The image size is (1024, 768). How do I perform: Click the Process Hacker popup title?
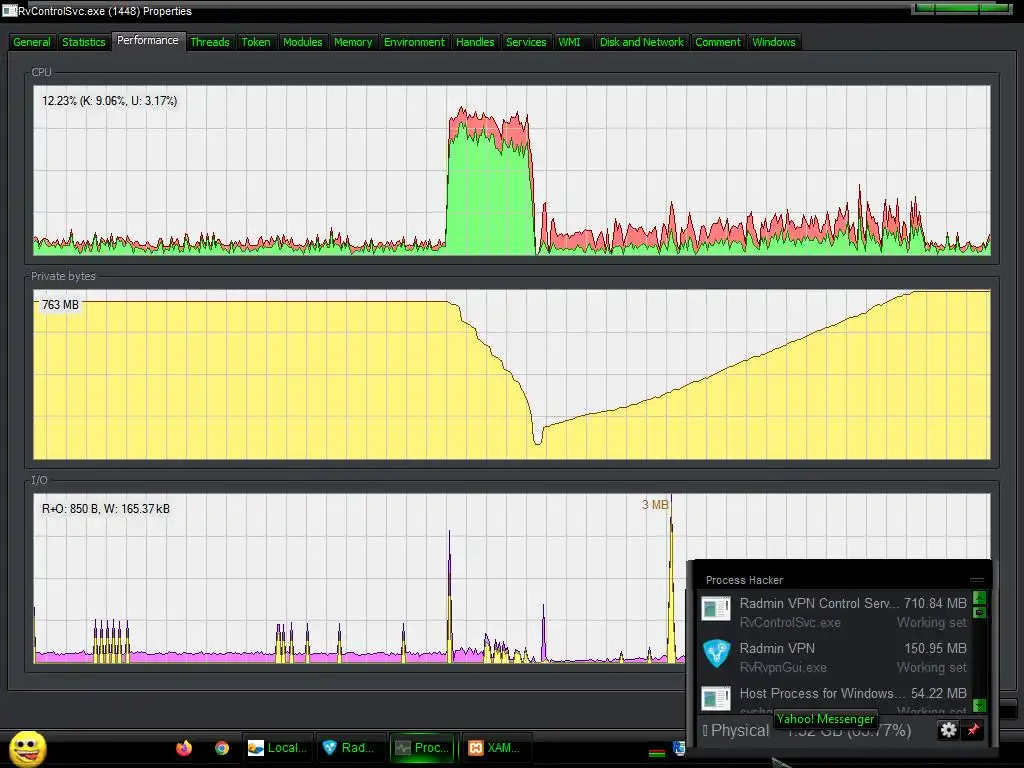click(744, 580)
